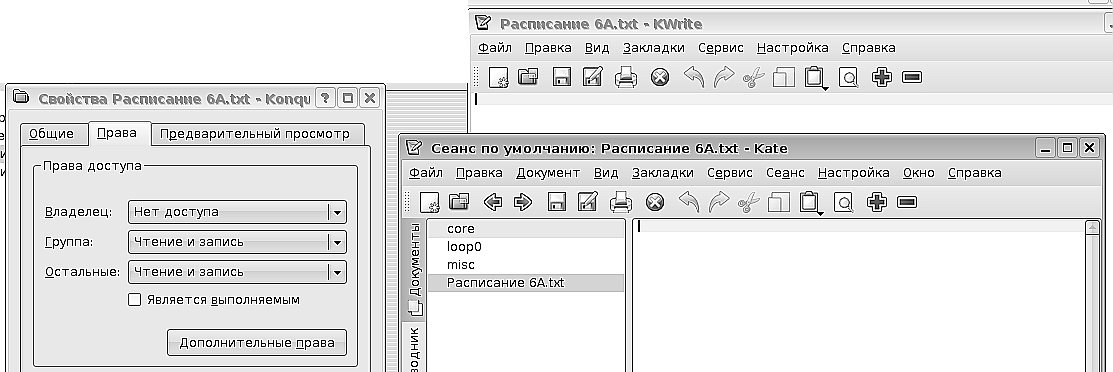Click Save As icon in KWrite toolbar

tap(593, 77)
